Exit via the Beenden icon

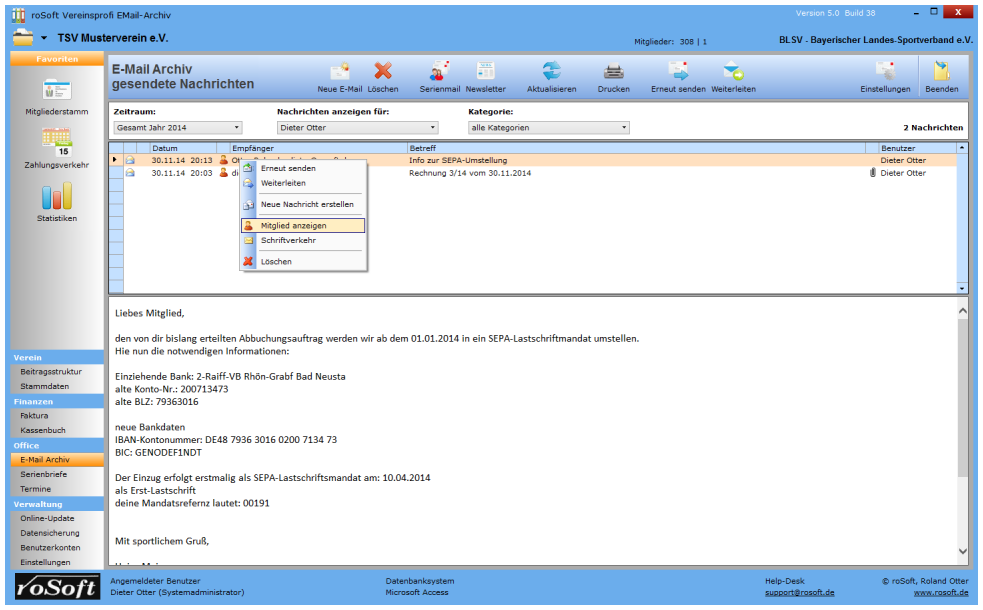941,71
